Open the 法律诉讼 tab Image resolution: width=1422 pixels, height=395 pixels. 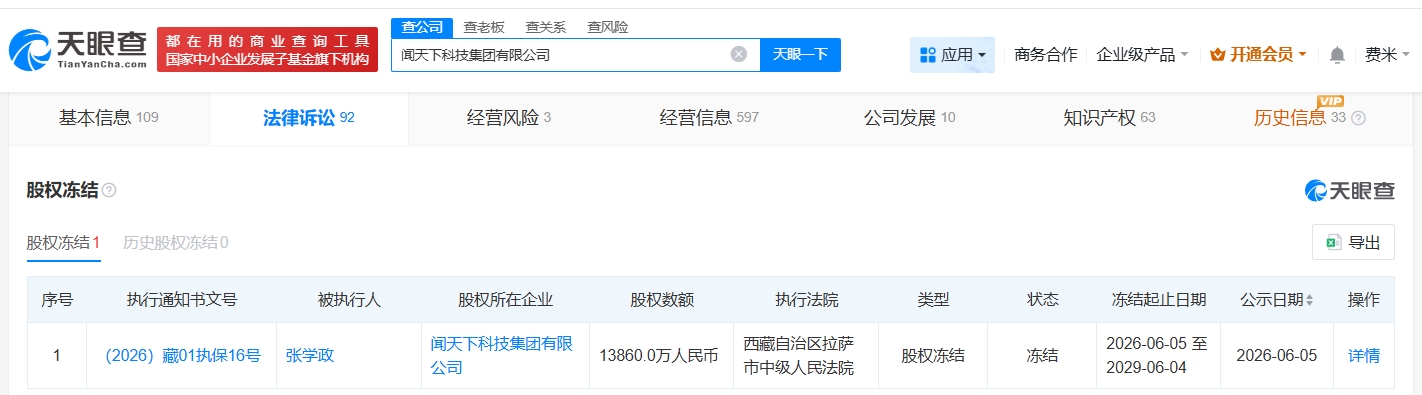click(309, 118)
